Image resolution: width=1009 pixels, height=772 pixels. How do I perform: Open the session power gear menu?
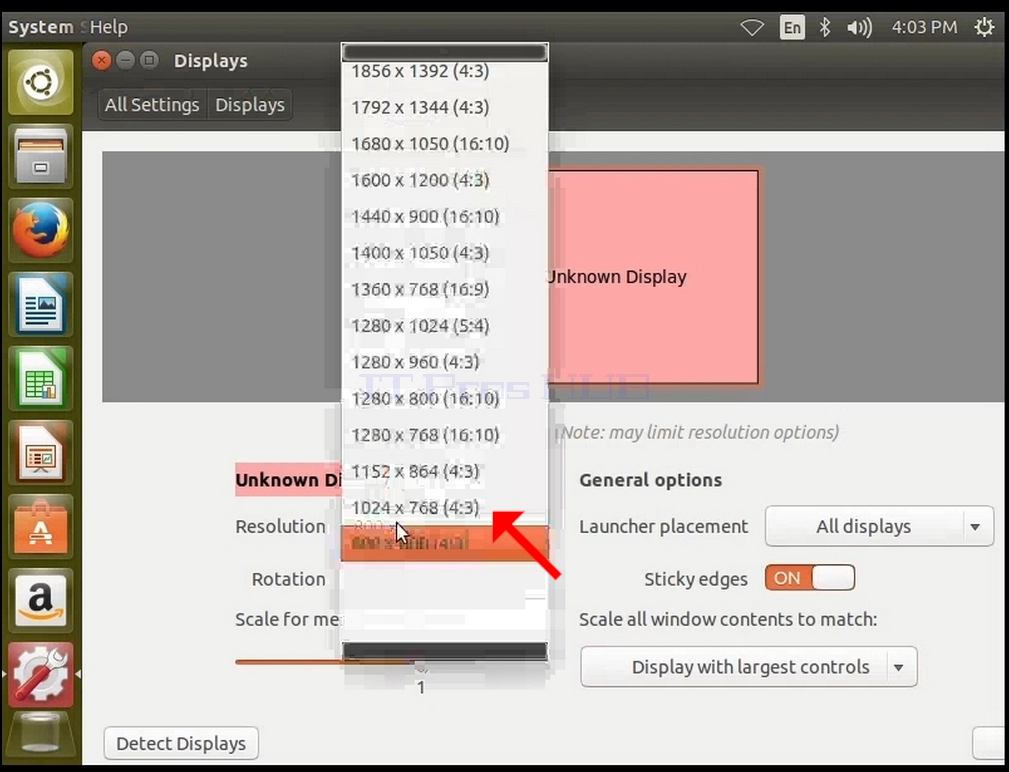(x=984, y=27)
